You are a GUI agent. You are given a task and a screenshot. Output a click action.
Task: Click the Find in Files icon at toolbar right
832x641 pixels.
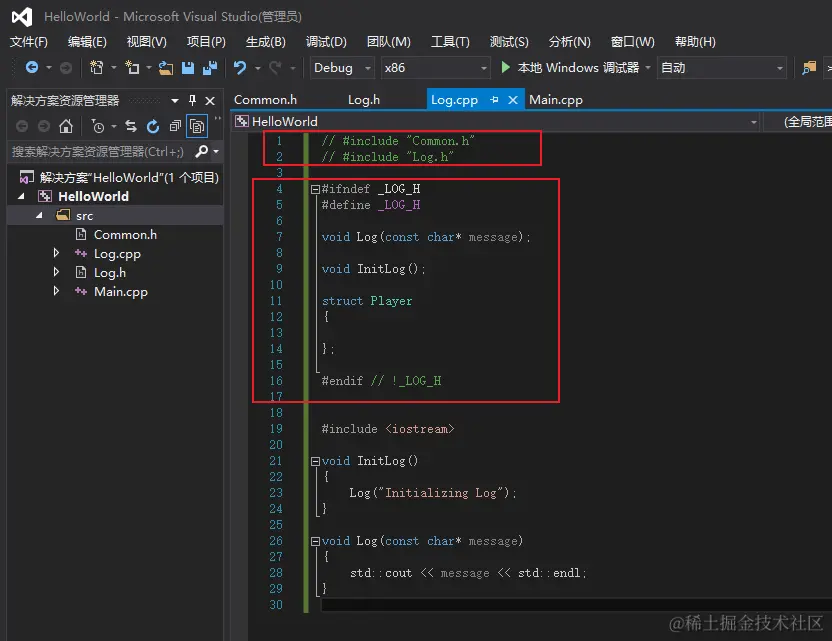[x=809, y=67]
